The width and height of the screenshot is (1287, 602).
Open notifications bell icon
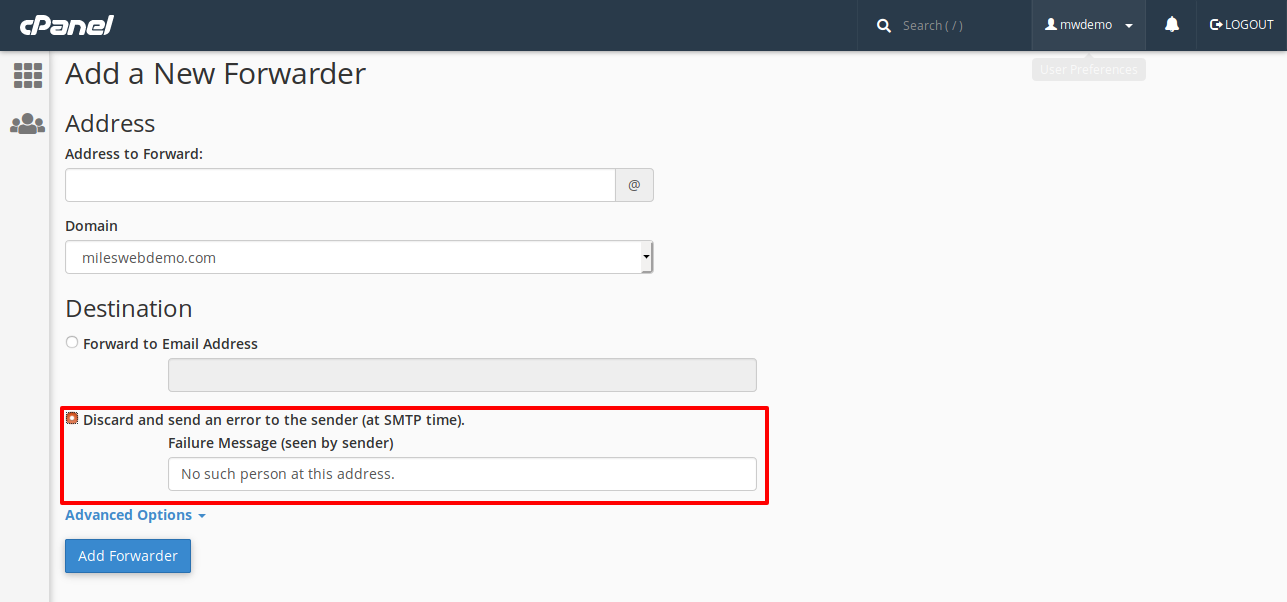pos(1172,25)
